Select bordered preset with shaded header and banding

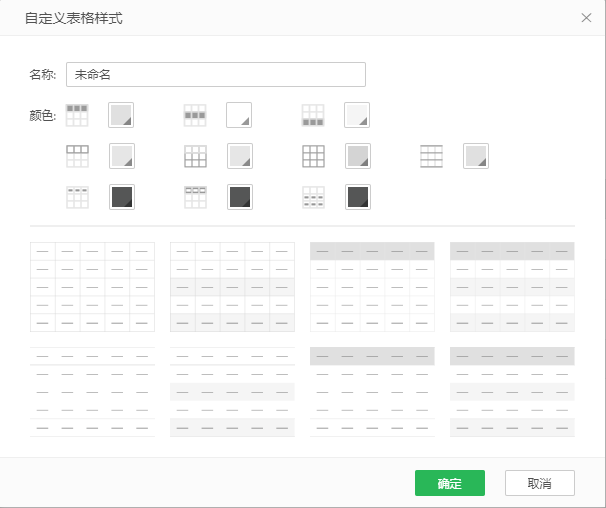click(512, 287)
